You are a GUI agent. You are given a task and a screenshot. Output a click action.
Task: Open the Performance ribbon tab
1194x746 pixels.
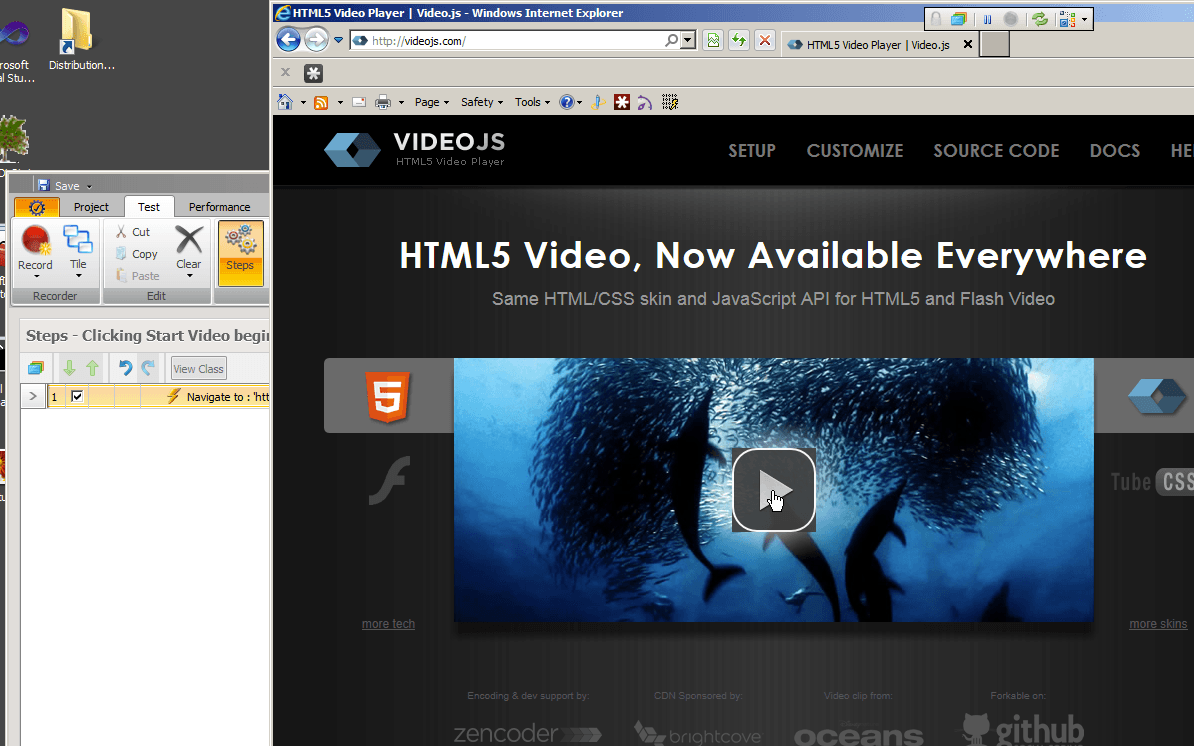219,207
